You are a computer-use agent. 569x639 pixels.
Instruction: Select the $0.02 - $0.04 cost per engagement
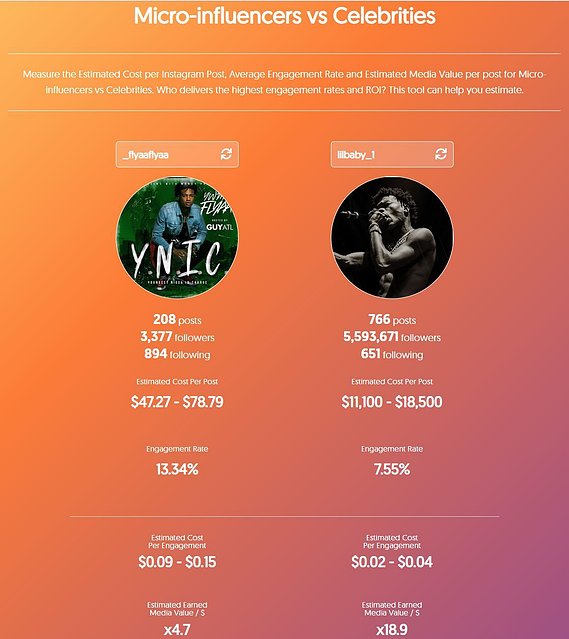pos(392,562)
